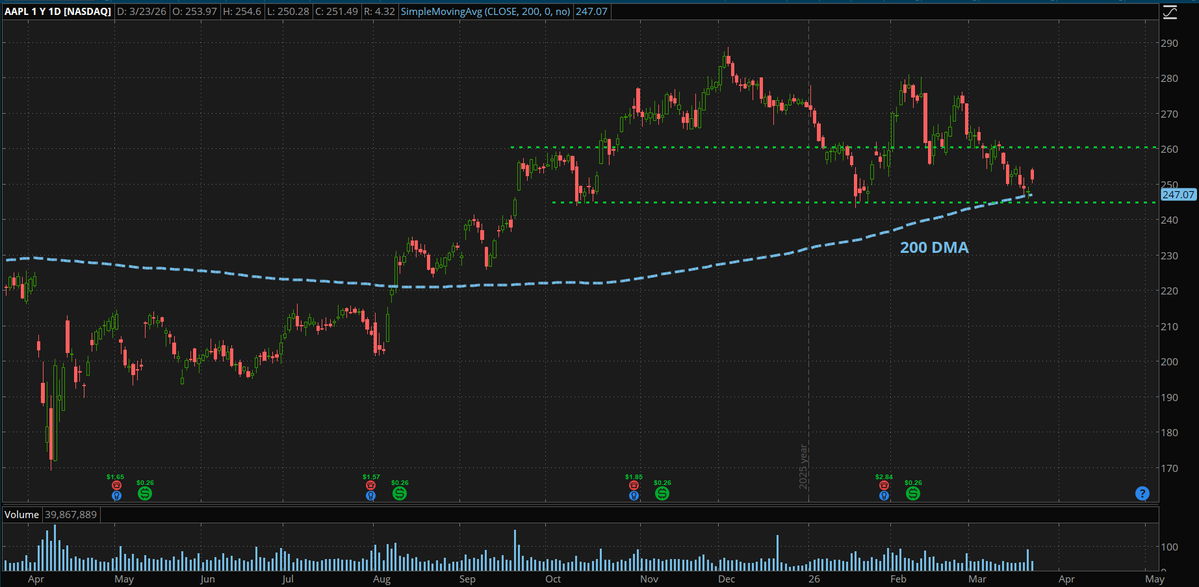The height and width of the screenshot is (587, 1199).
Task: Select the $1.57 earnings phone icon near August
Action: (x=371, y=485)
